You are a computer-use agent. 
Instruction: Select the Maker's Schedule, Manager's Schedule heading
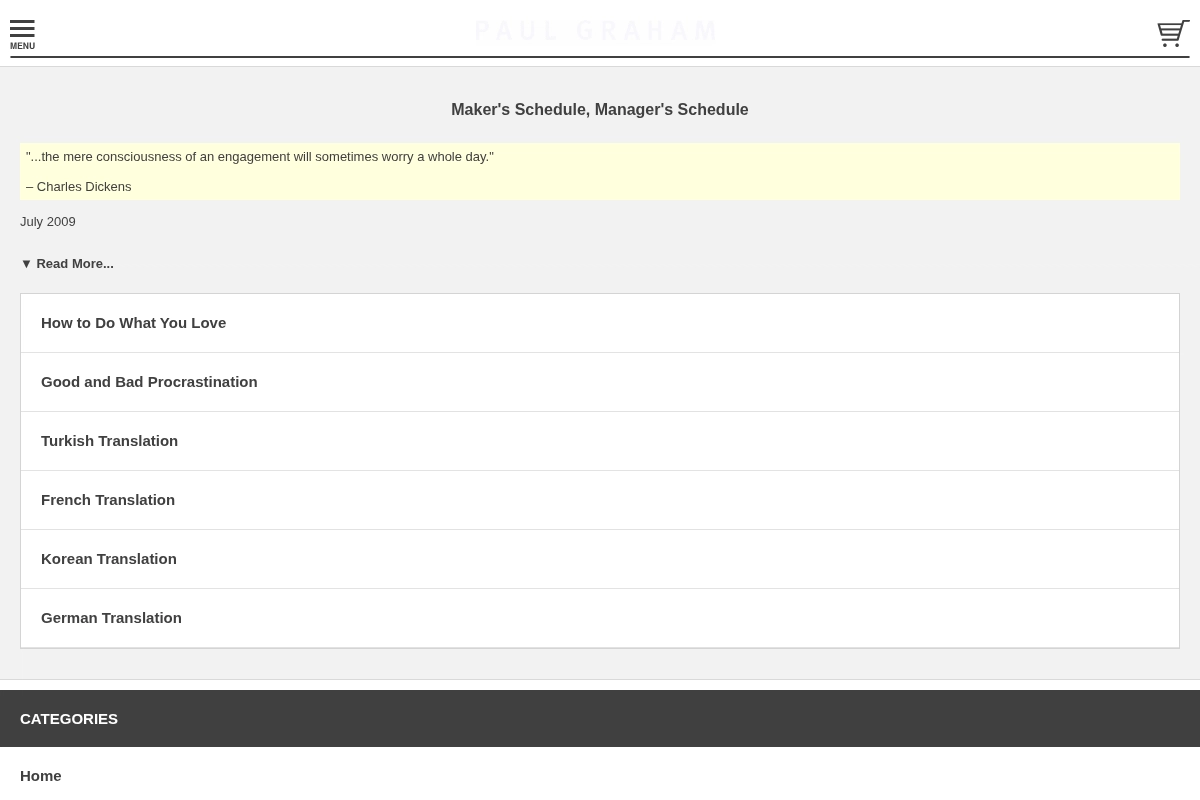coord(600,110)
